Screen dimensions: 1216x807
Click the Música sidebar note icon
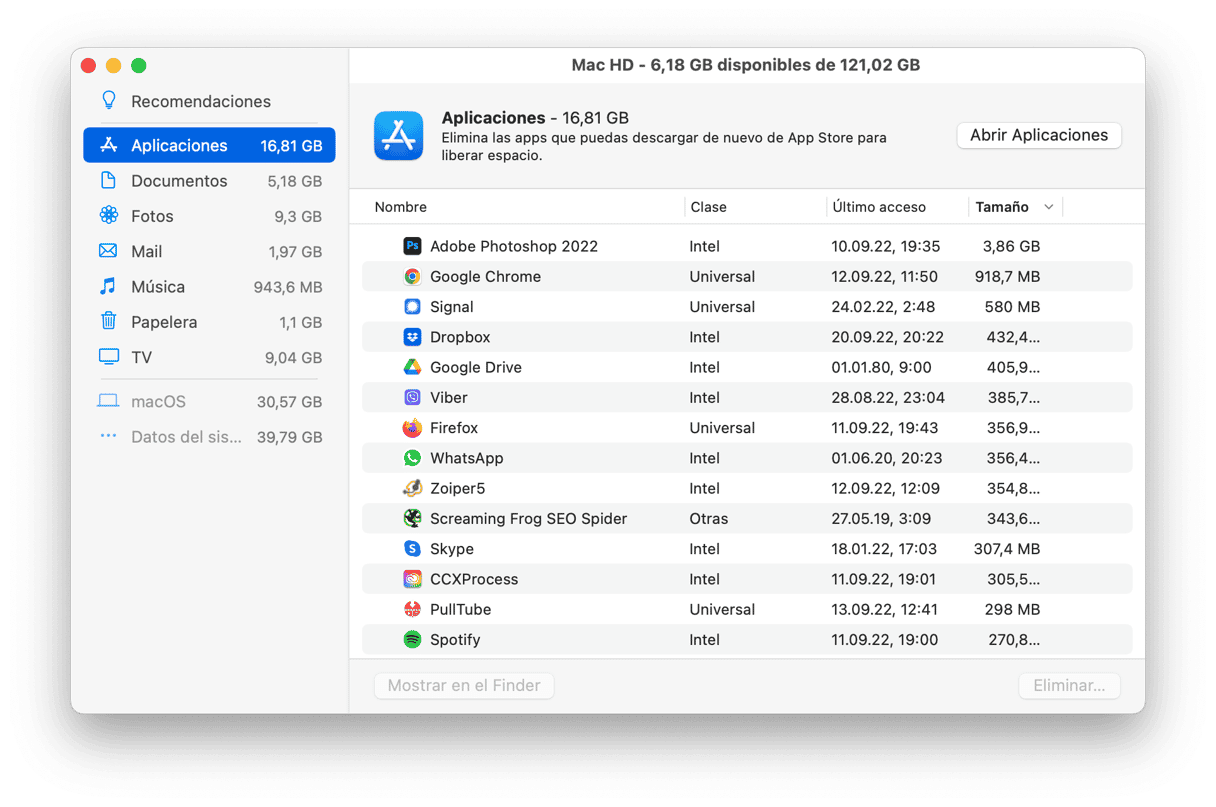108,286
